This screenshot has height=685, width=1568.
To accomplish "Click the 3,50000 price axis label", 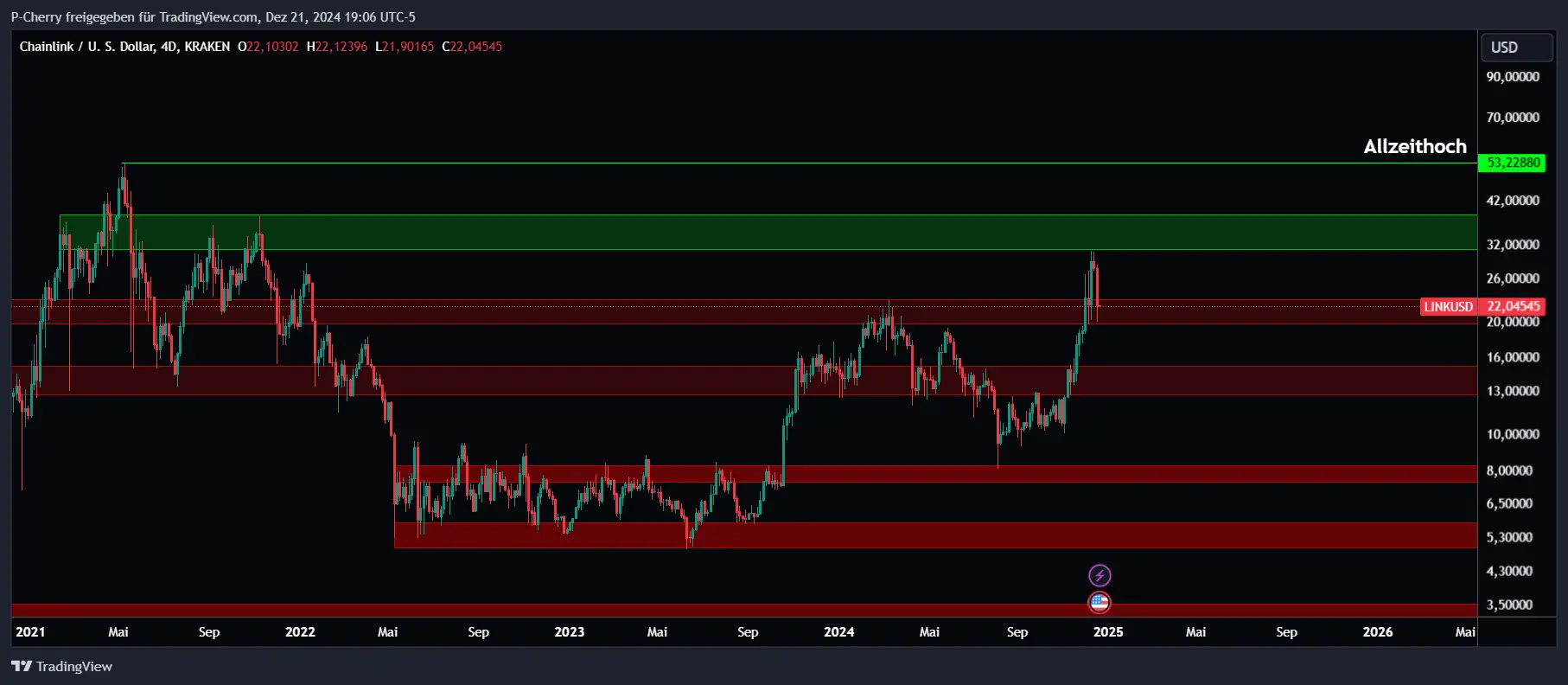I will 1509,605.
